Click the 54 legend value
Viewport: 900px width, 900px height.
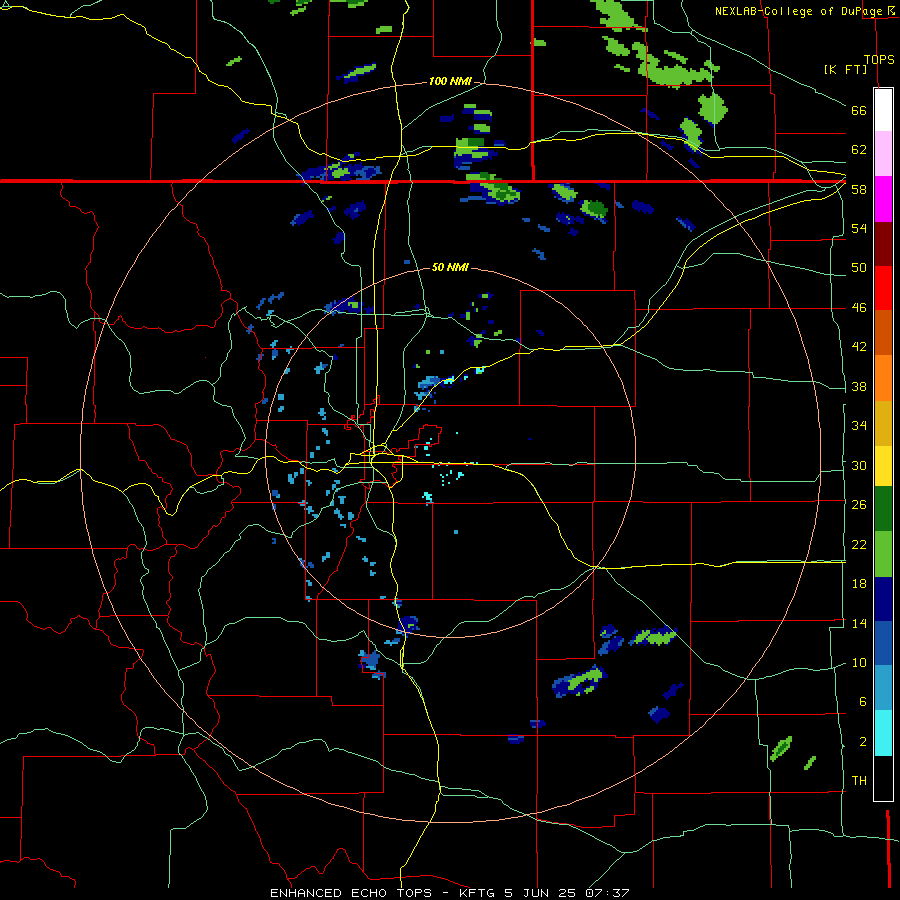click(x=859, y=228)
